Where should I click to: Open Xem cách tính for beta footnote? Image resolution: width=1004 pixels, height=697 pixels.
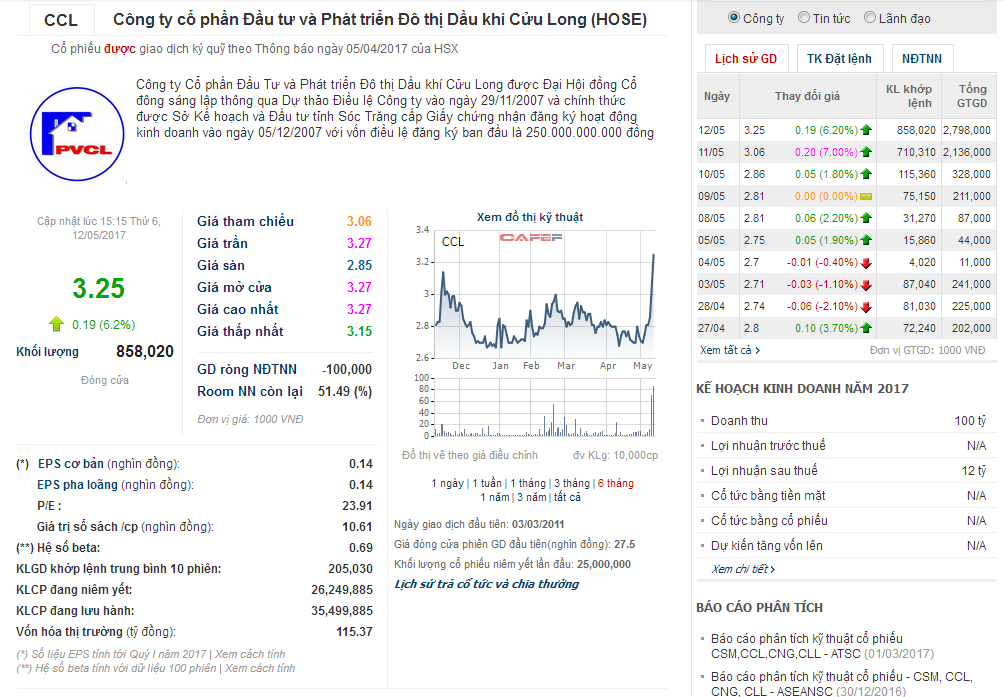pos(260,668)
